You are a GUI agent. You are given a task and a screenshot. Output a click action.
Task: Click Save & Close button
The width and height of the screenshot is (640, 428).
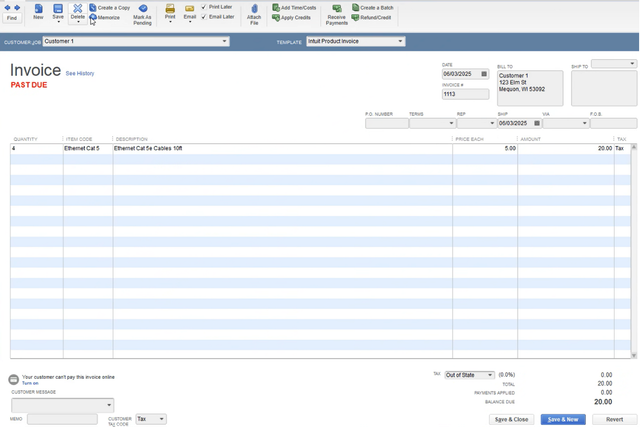coord(511,419)
